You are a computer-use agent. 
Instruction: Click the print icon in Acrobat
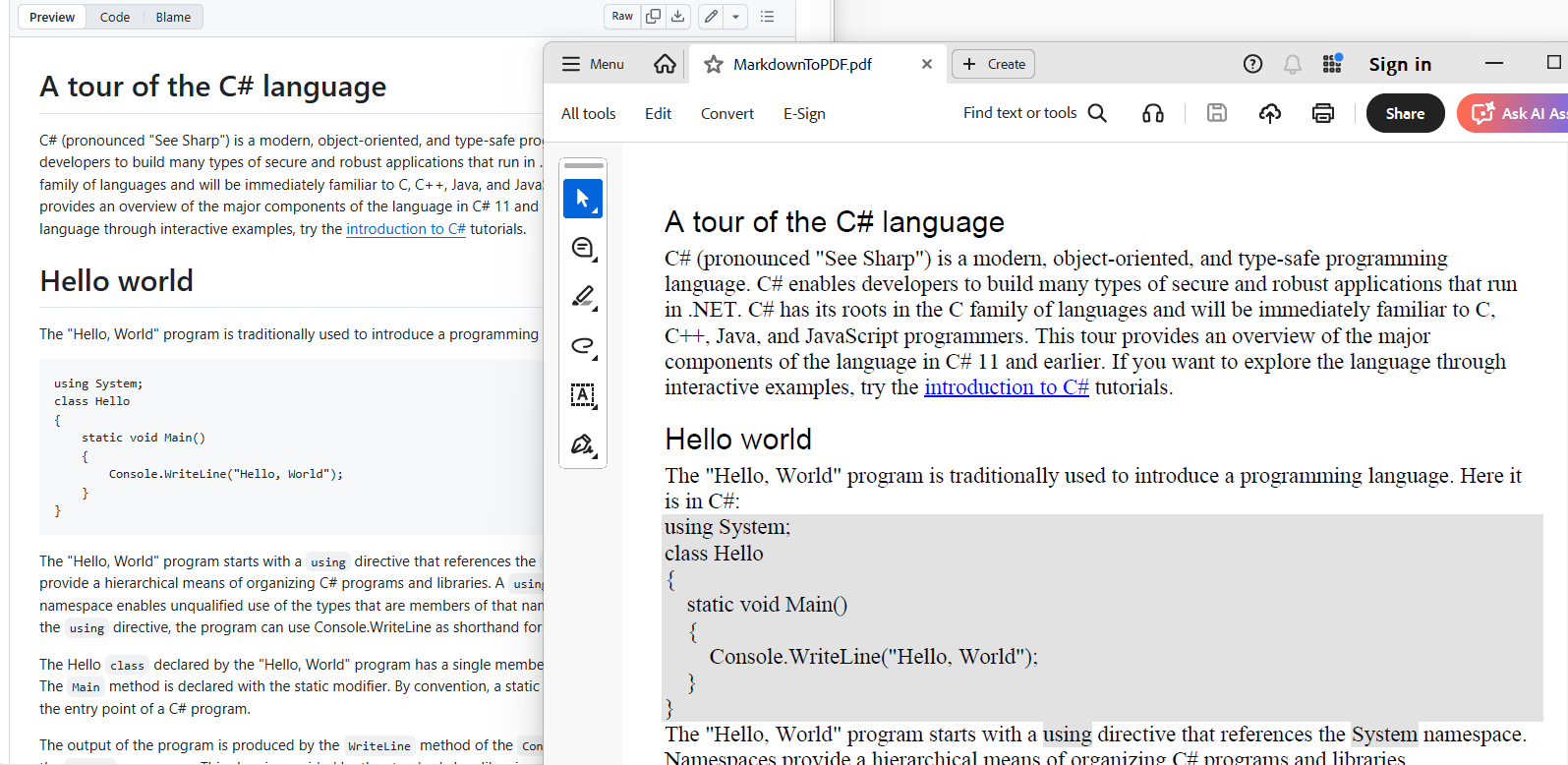1323,113
